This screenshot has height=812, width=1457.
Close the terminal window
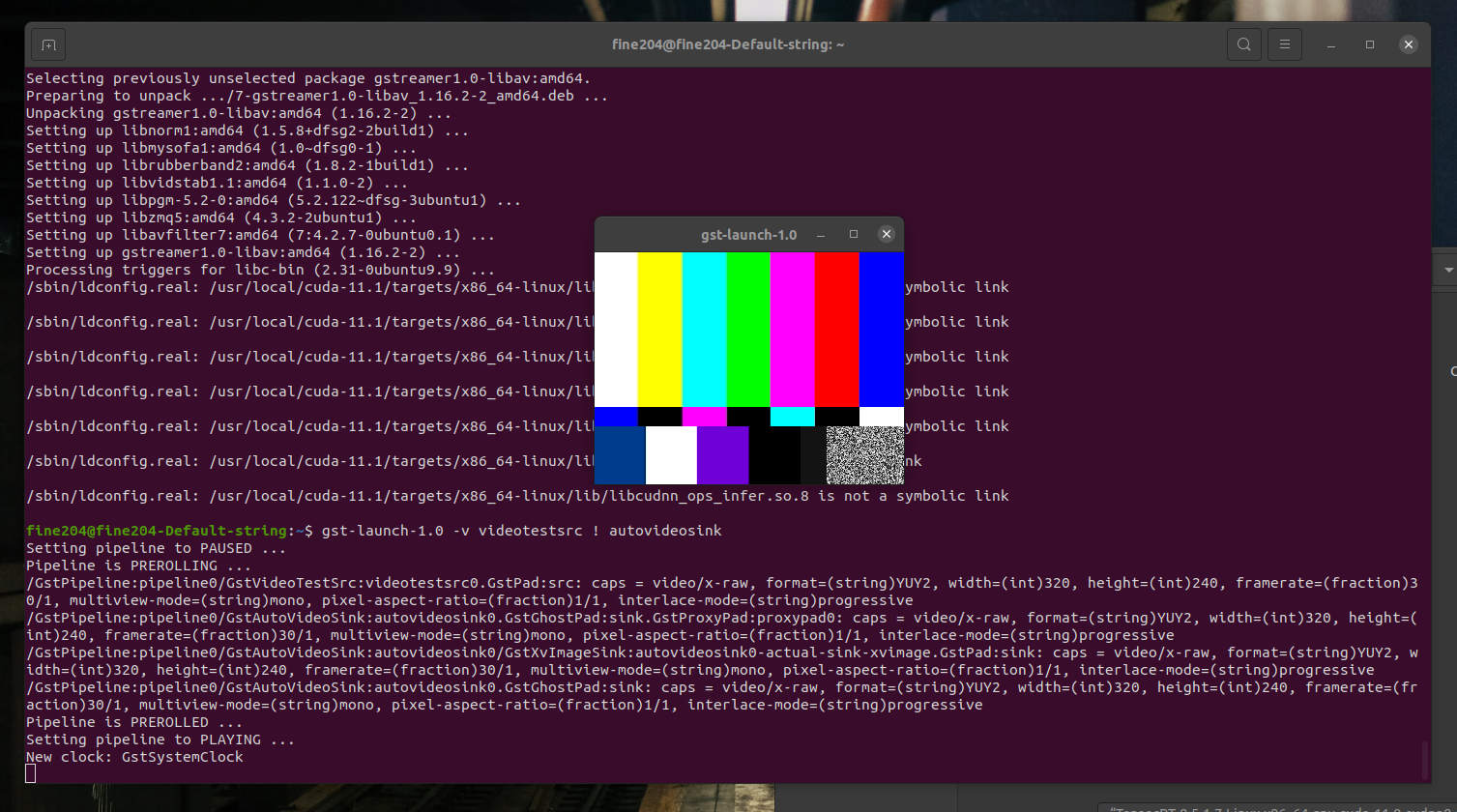point(1409,44)
